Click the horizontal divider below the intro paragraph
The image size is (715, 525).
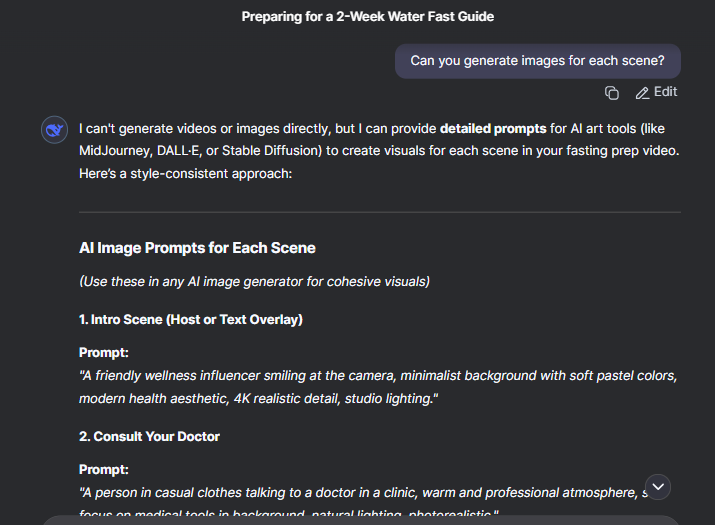click(380, 212)
